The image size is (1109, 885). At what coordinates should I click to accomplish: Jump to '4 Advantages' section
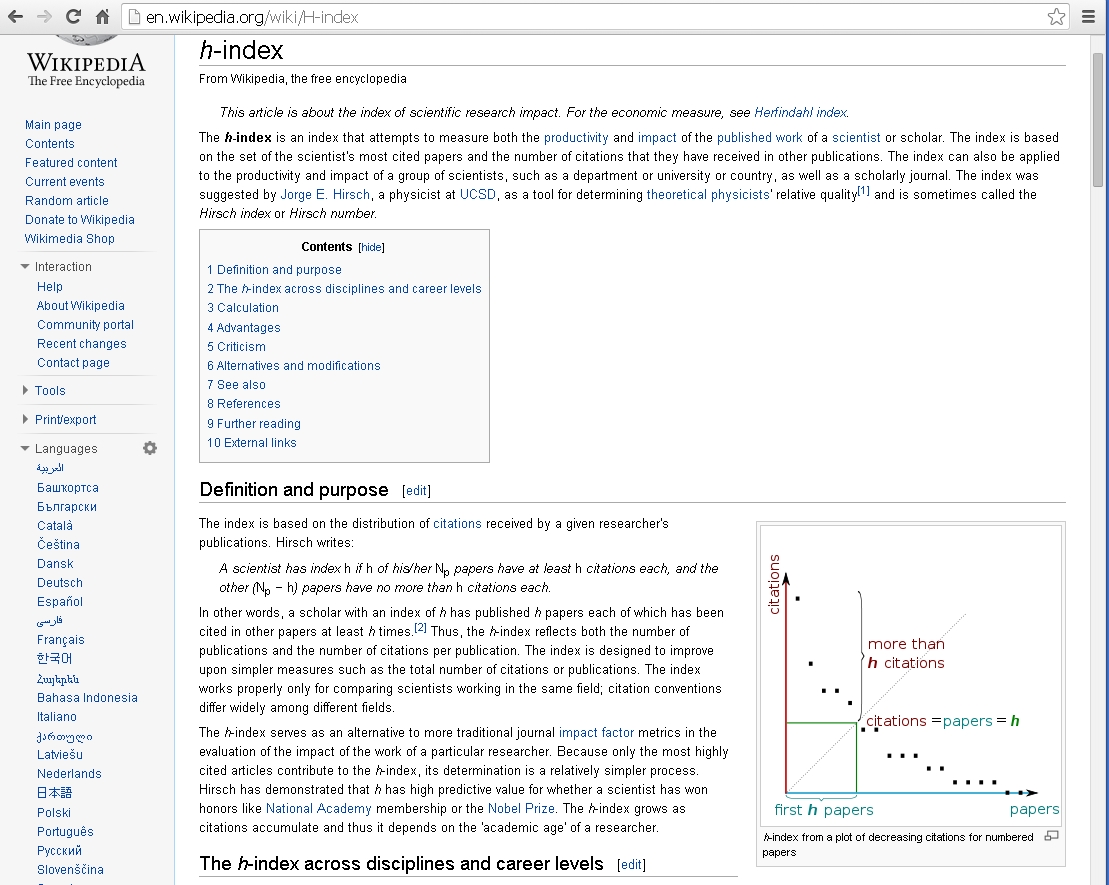[x=243, y=328]
